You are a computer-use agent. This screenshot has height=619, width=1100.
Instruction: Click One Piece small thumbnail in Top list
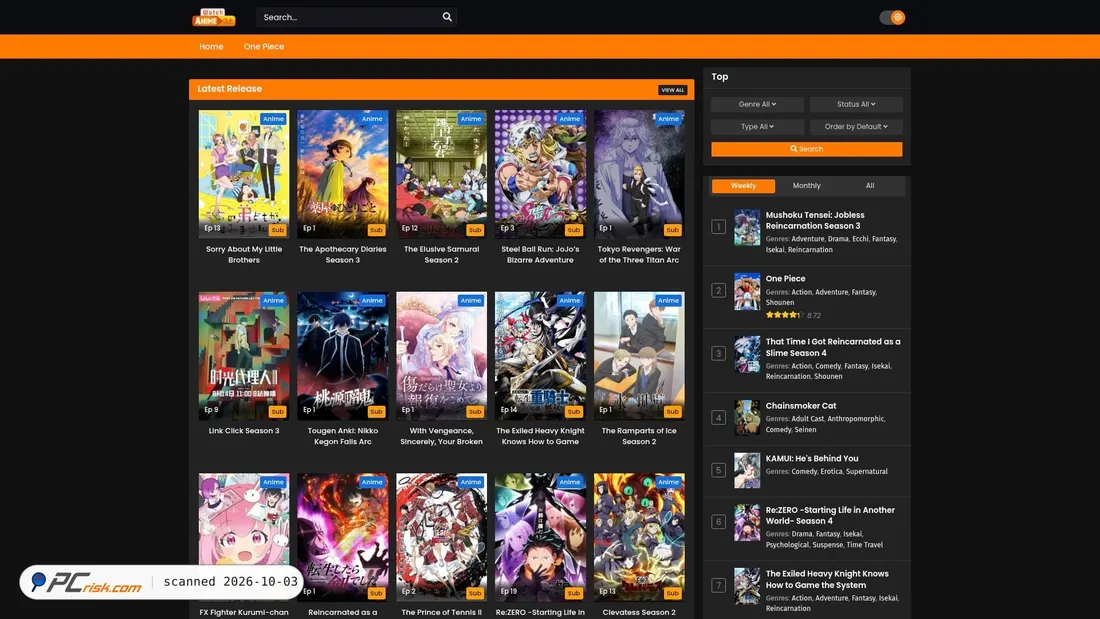747,291
